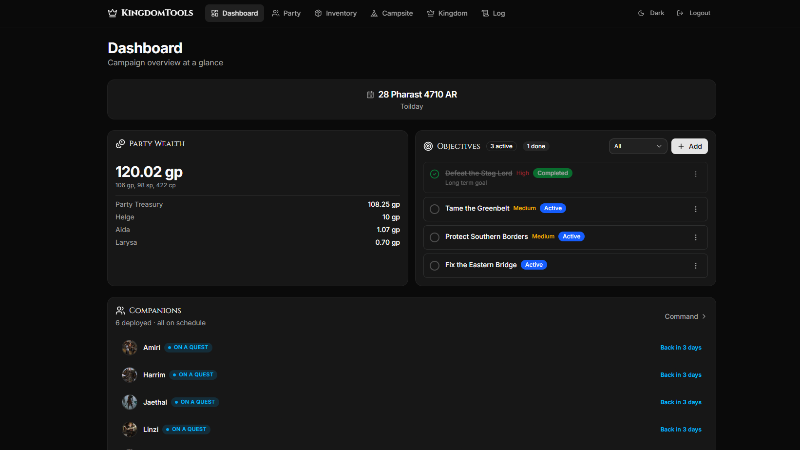Click the Active badge on Fix the Eastern Bridge

point(534,265)
